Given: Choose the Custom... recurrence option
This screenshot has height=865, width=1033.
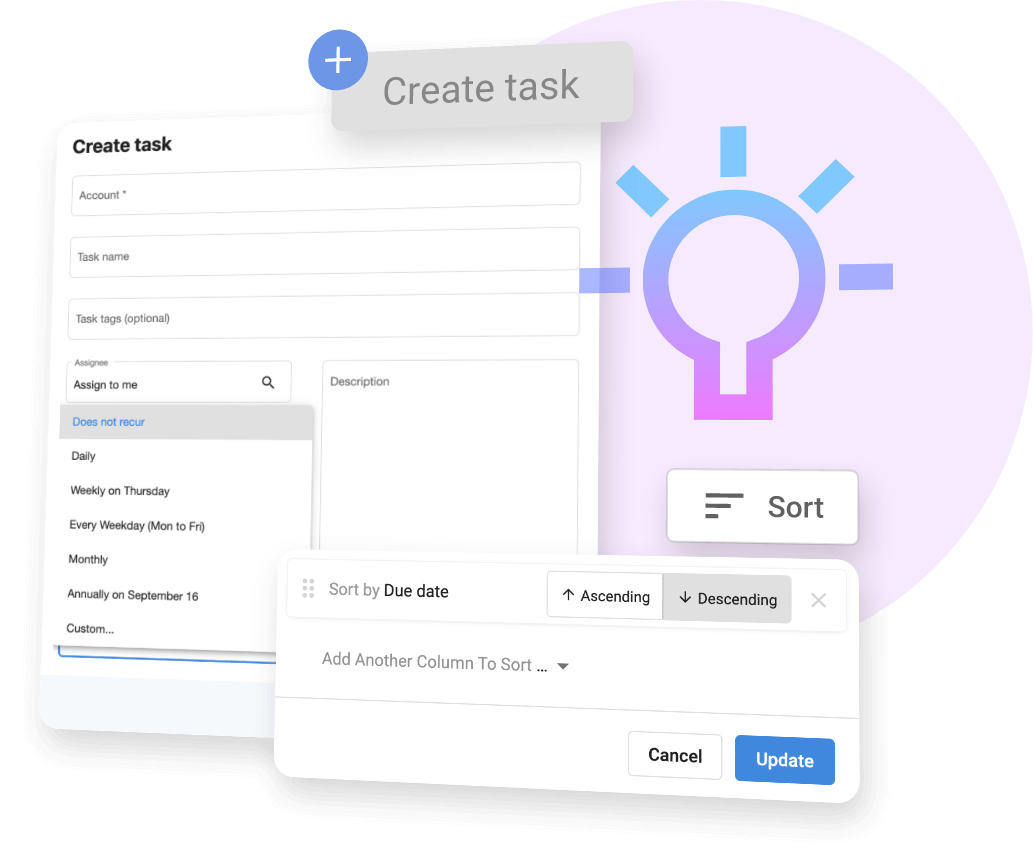Looking at the screenshot, I should click(x=90, y=628).
